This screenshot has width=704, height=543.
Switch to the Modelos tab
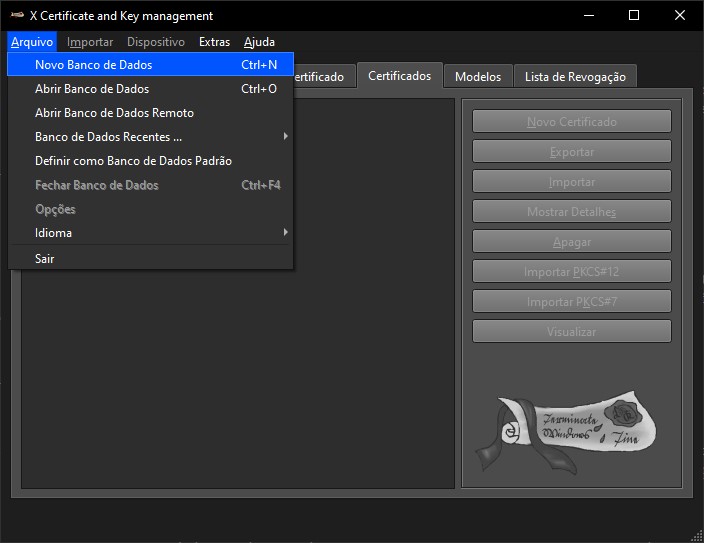click(x=478, y=77)
